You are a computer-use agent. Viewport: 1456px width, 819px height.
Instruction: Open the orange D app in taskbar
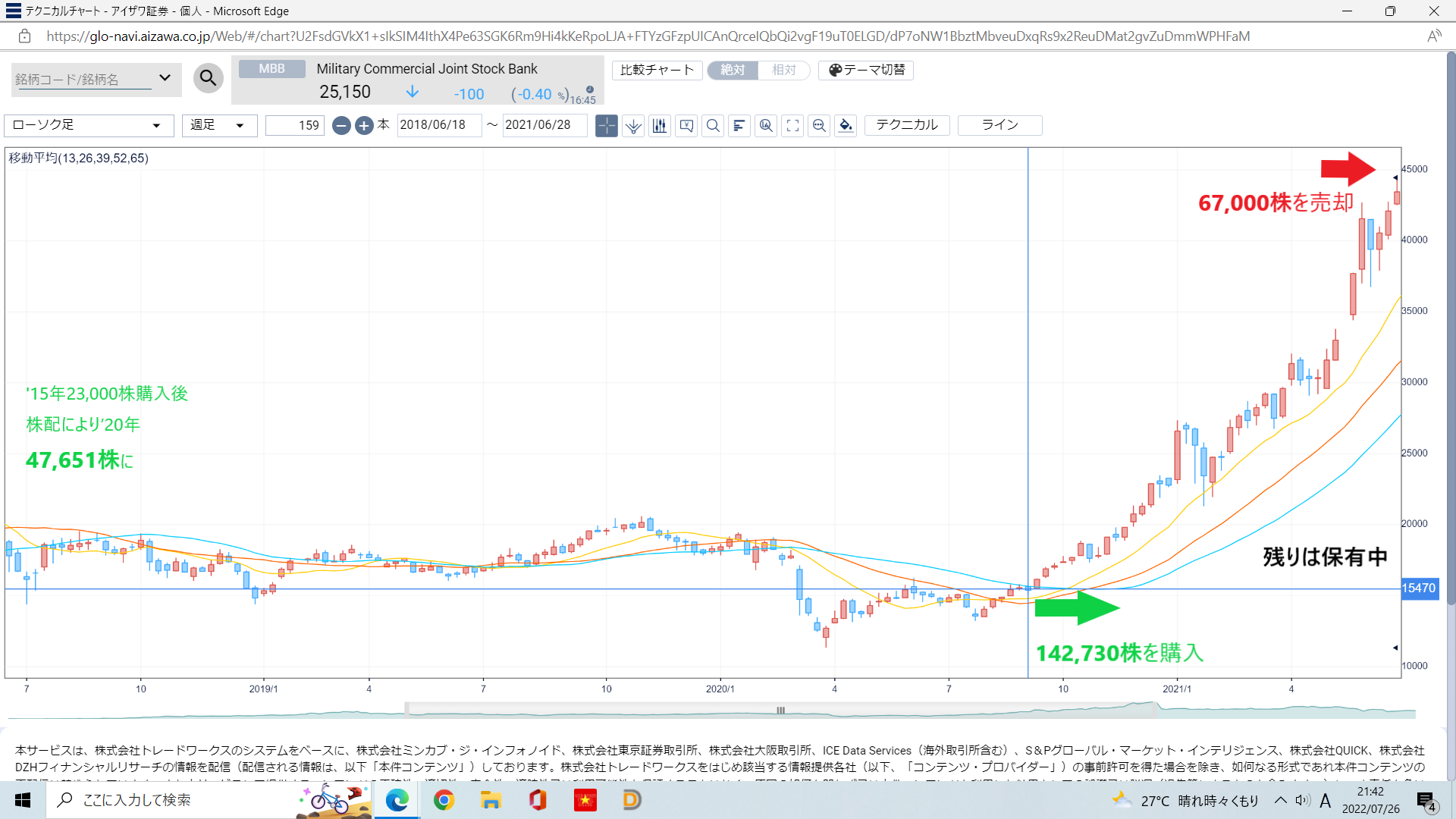[632, 800]
